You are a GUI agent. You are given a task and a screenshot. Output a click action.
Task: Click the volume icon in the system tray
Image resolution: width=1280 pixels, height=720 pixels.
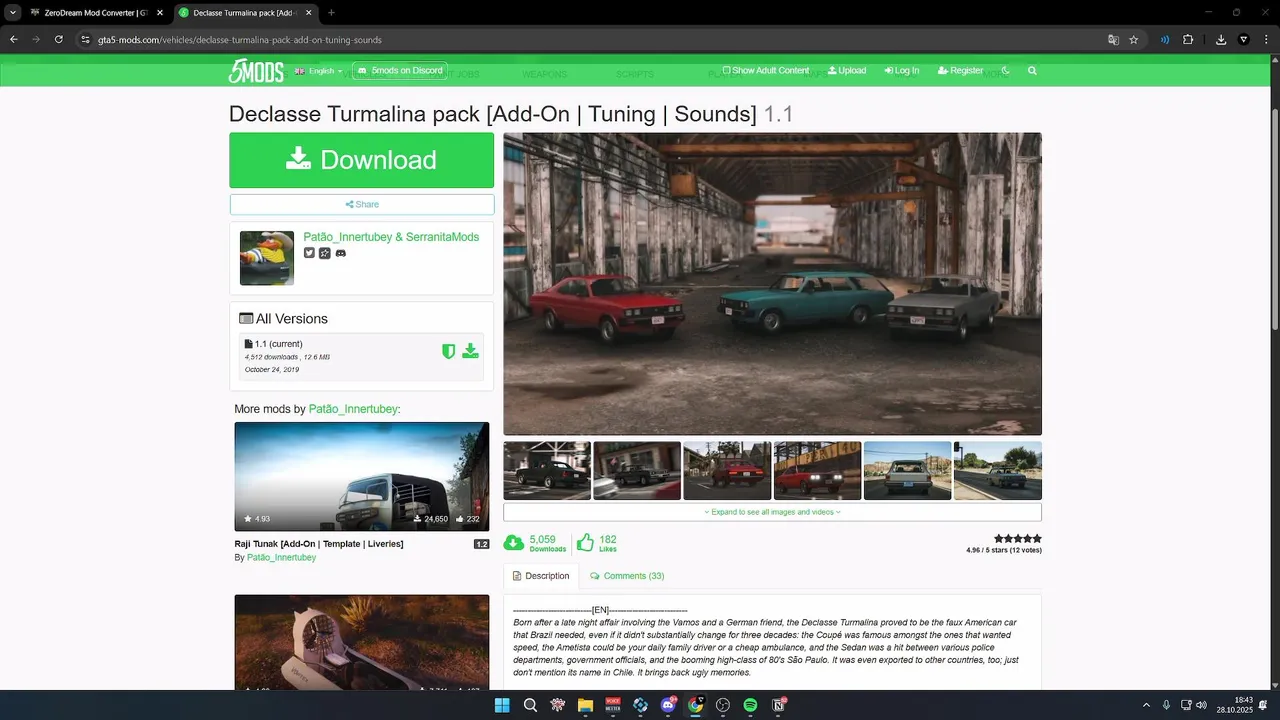[x=1201, y=705]
